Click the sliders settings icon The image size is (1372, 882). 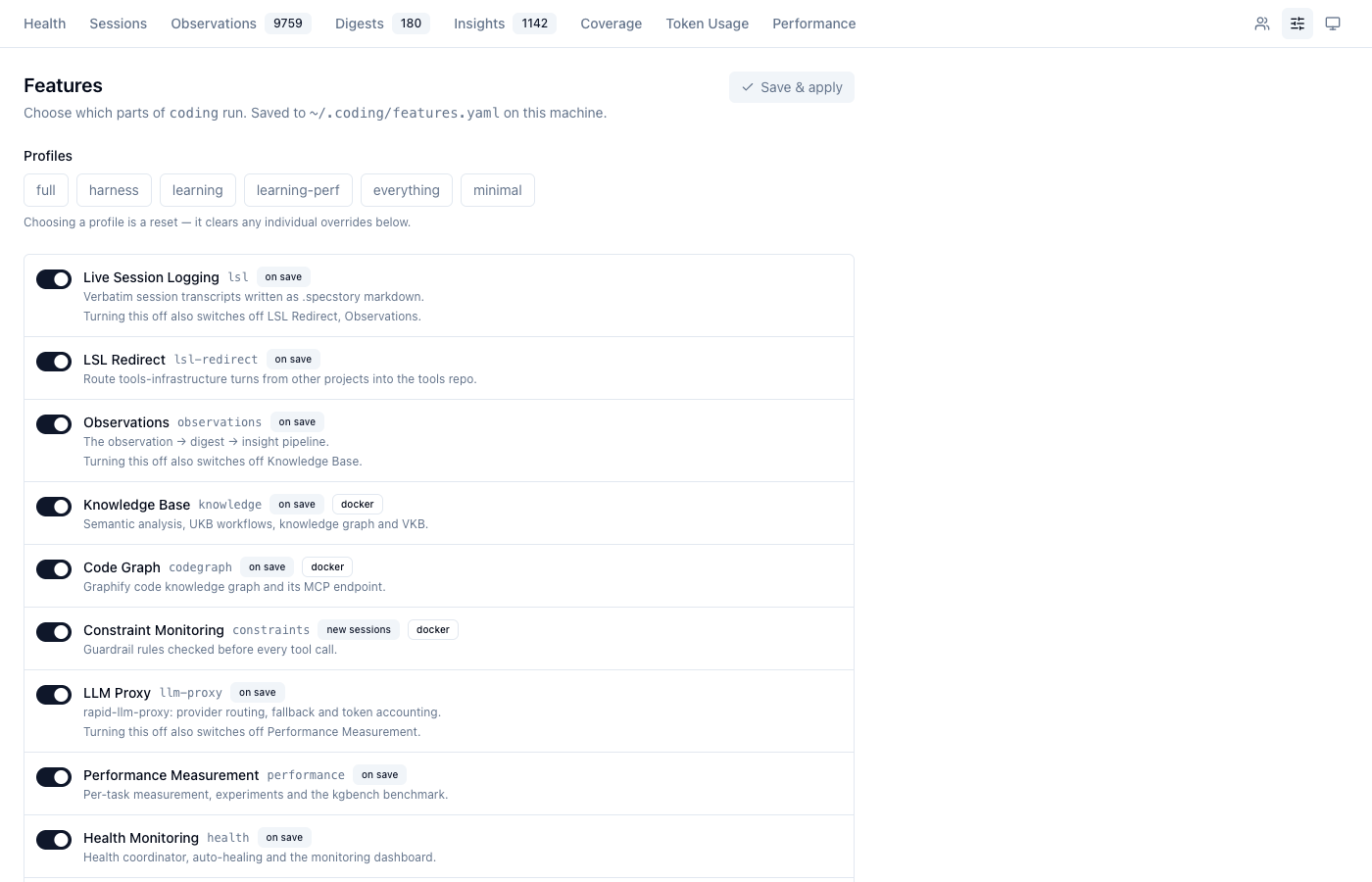1298,24
